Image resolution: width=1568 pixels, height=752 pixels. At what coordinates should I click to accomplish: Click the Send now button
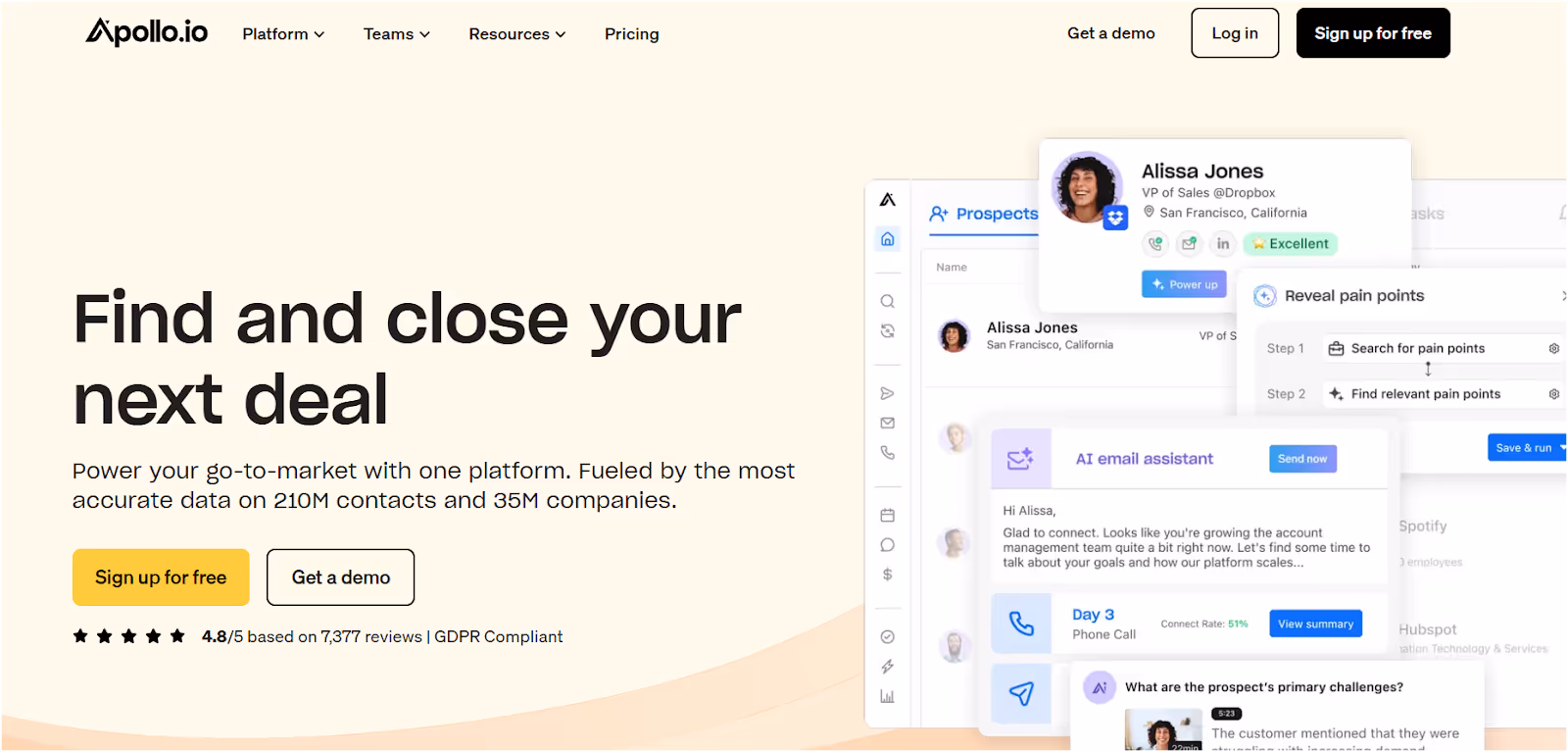1302,459
